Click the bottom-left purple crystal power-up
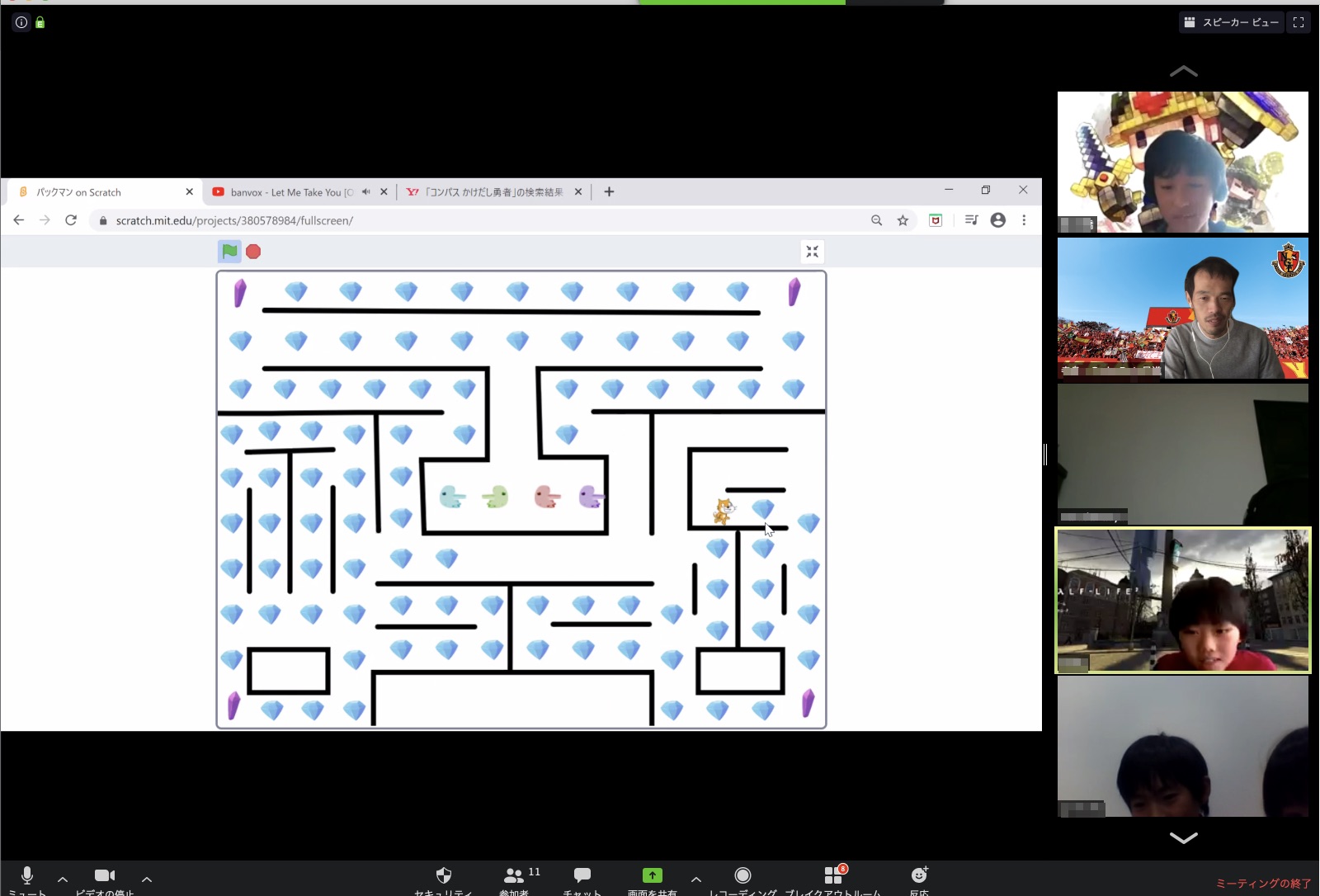The image size is (1320, 896). [233, 706]
